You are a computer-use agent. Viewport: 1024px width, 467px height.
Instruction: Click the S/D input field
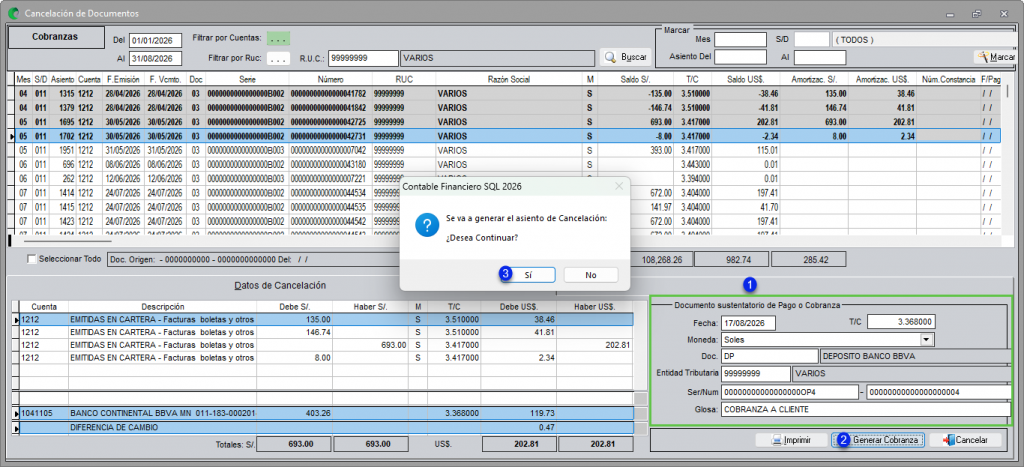click(812, 40)
